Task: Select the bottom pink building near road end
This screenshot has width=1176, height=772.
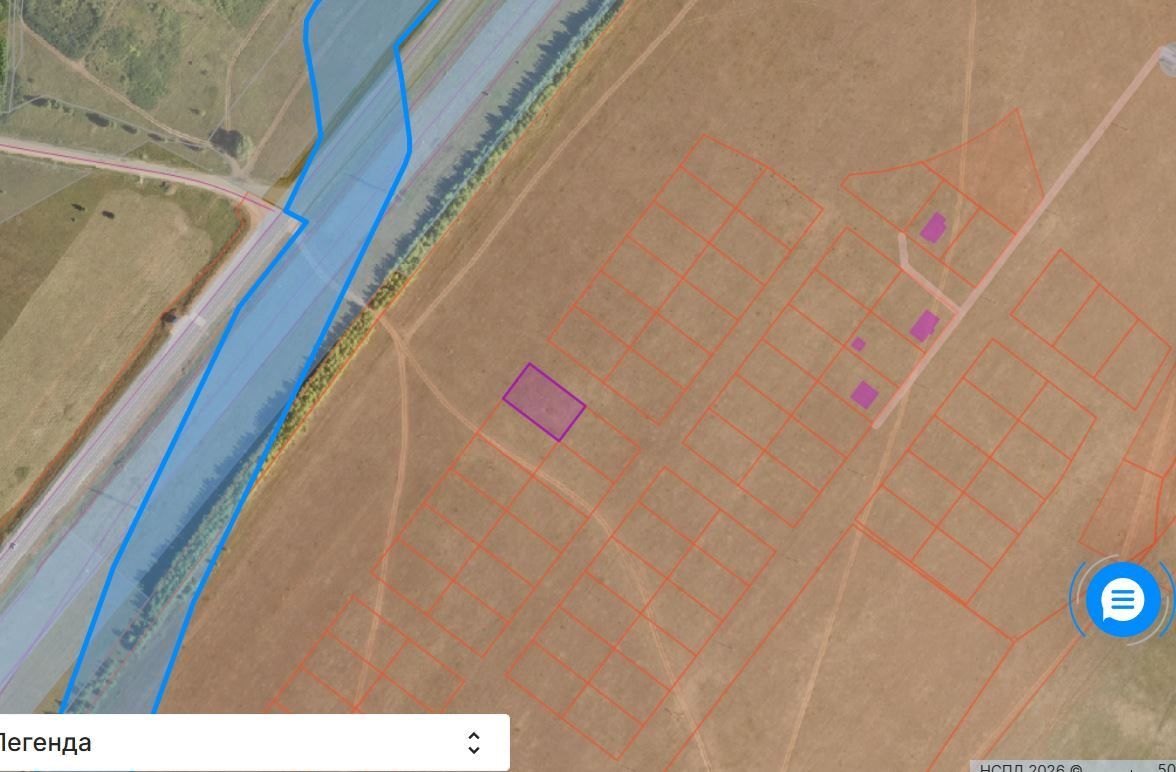Action: (x=864, y=395)
